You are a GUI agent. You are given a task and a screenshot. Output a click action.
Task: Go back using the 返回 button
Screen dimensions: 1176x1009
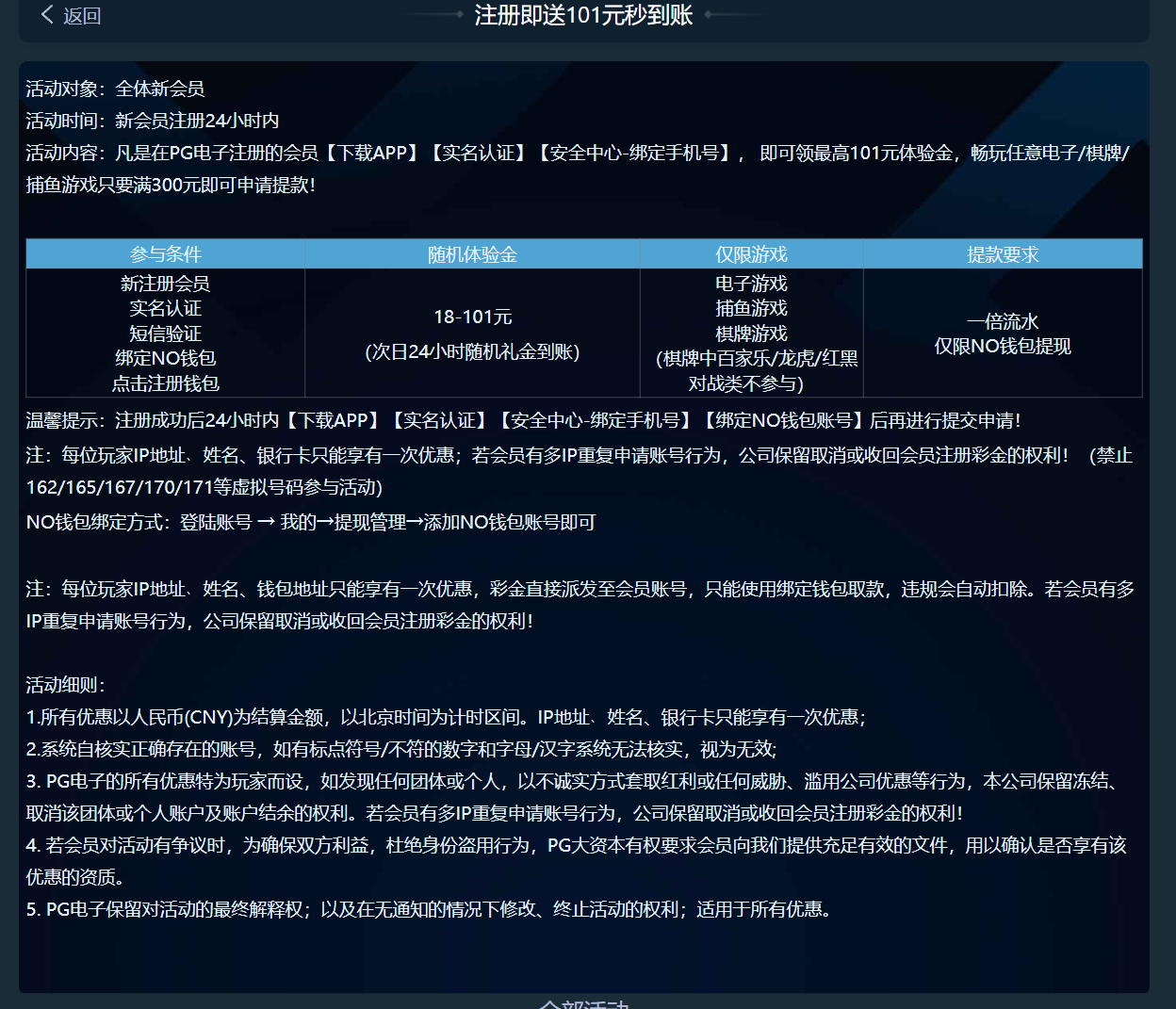click(71, 15)
